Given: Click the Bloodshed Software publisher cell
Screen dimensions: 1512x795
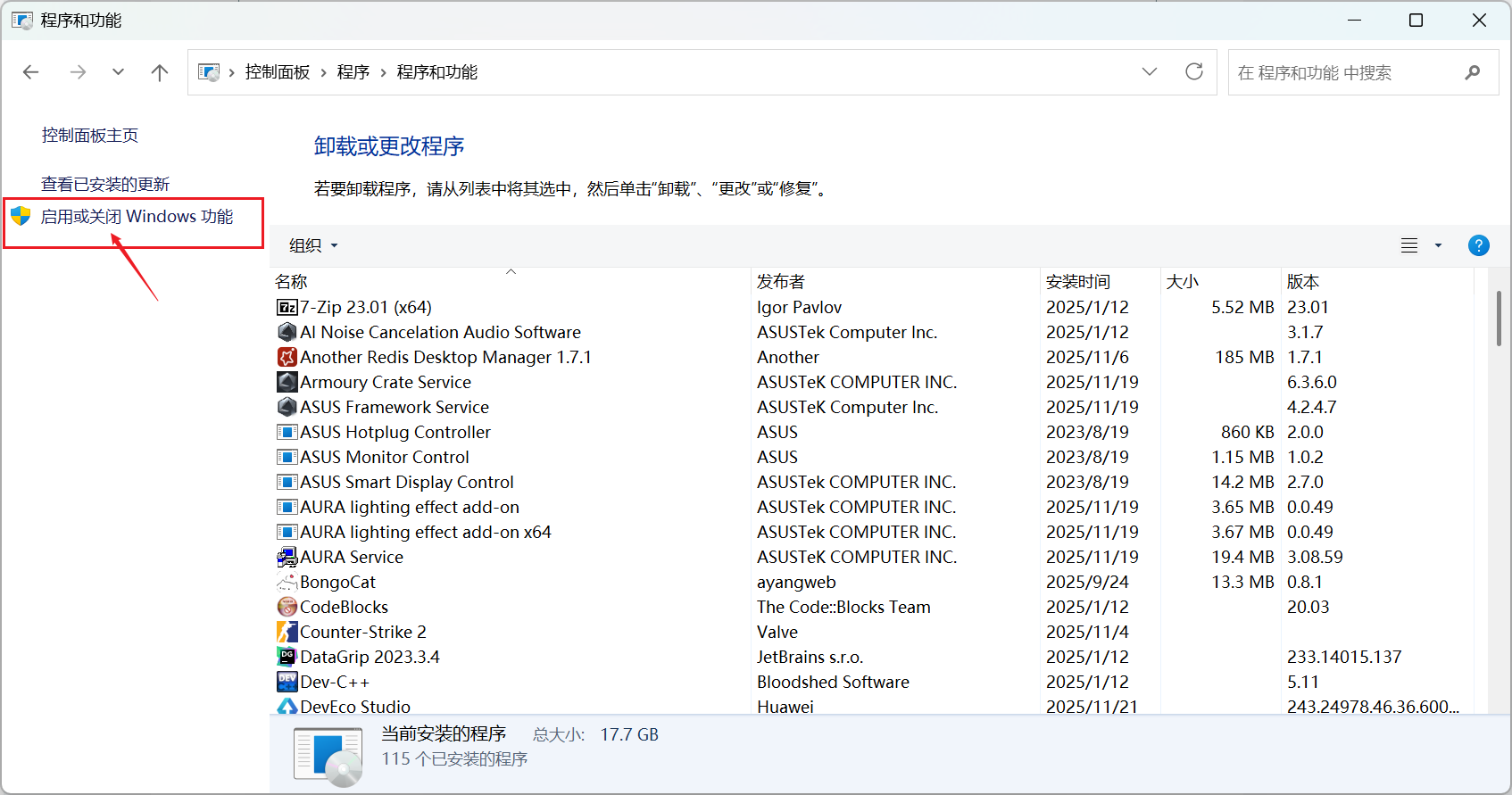Looking at the screenshot, I should (x=833, y=682).
